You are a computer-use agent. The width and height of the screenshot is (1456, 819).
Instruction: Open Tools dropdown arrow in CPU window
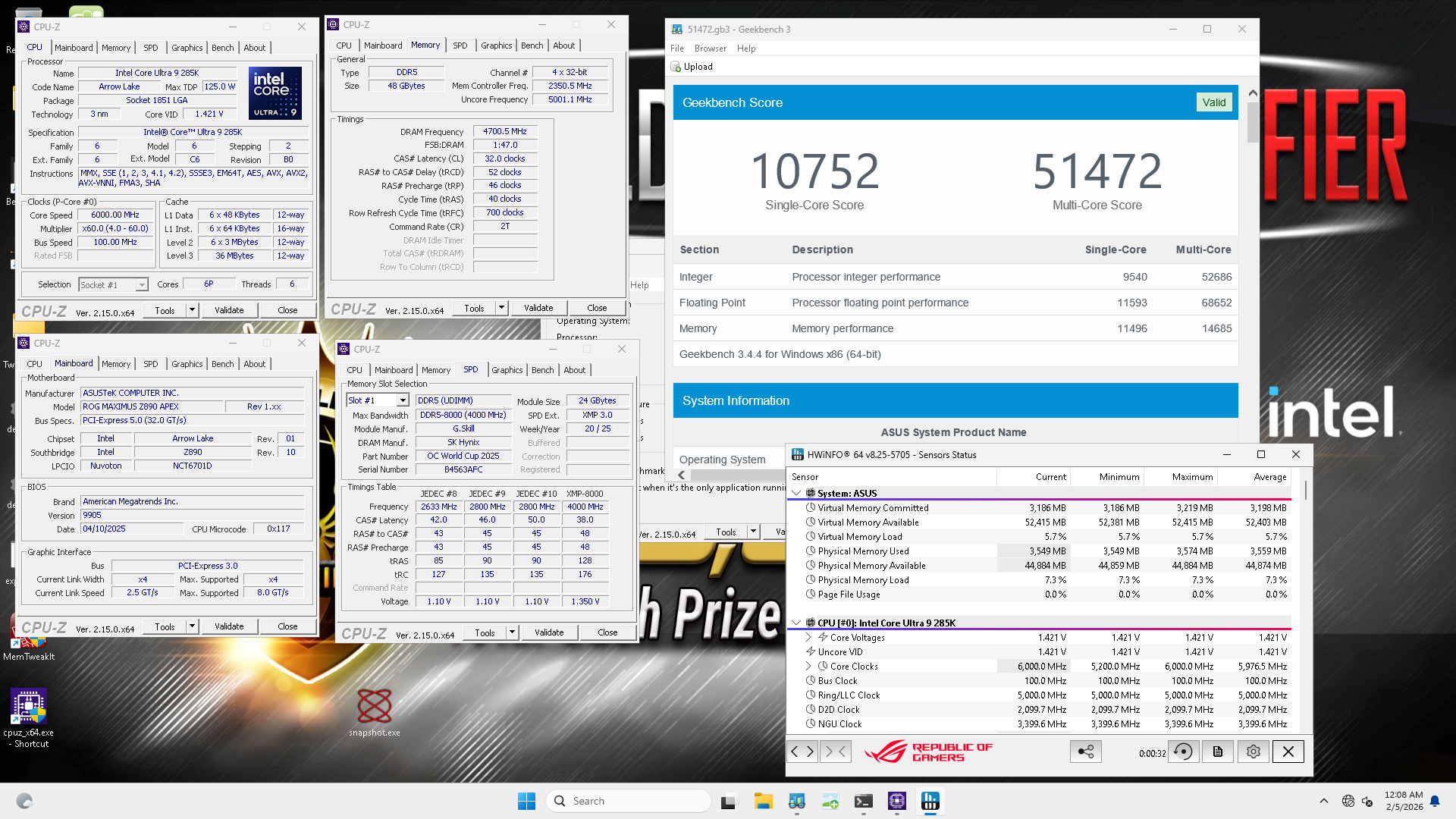pos(192,310)
